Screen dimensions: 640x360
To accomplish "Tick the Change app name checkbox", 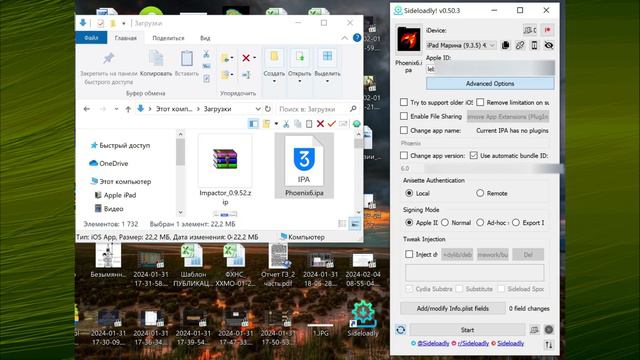I will pyautogui.click(x=404, y=130).
